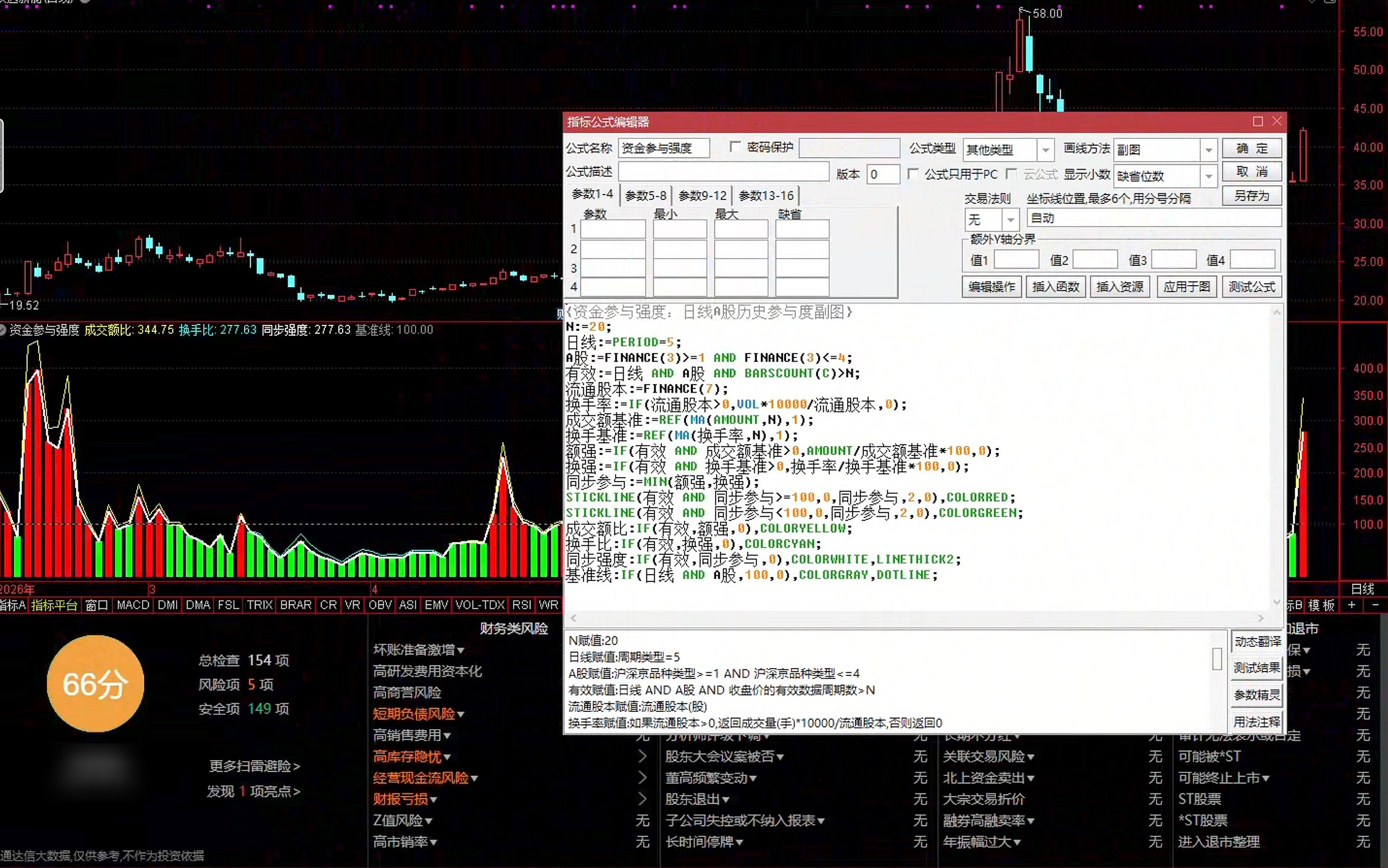The width and height of the screenshot is (1388, 868).
Task: Select 用法注释 side tab
Action: 1256,722
